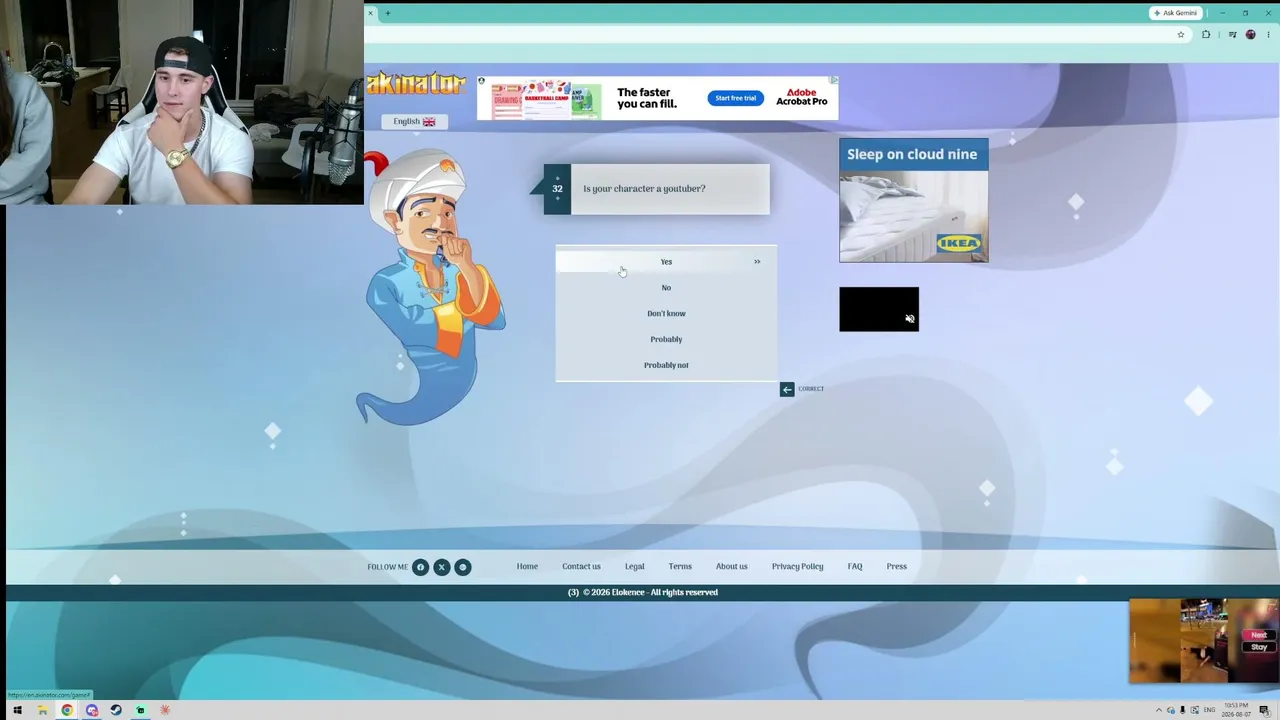Screen dimensions: 1280x720
Task: Open Steam from the taskbar
Action: 116,711
